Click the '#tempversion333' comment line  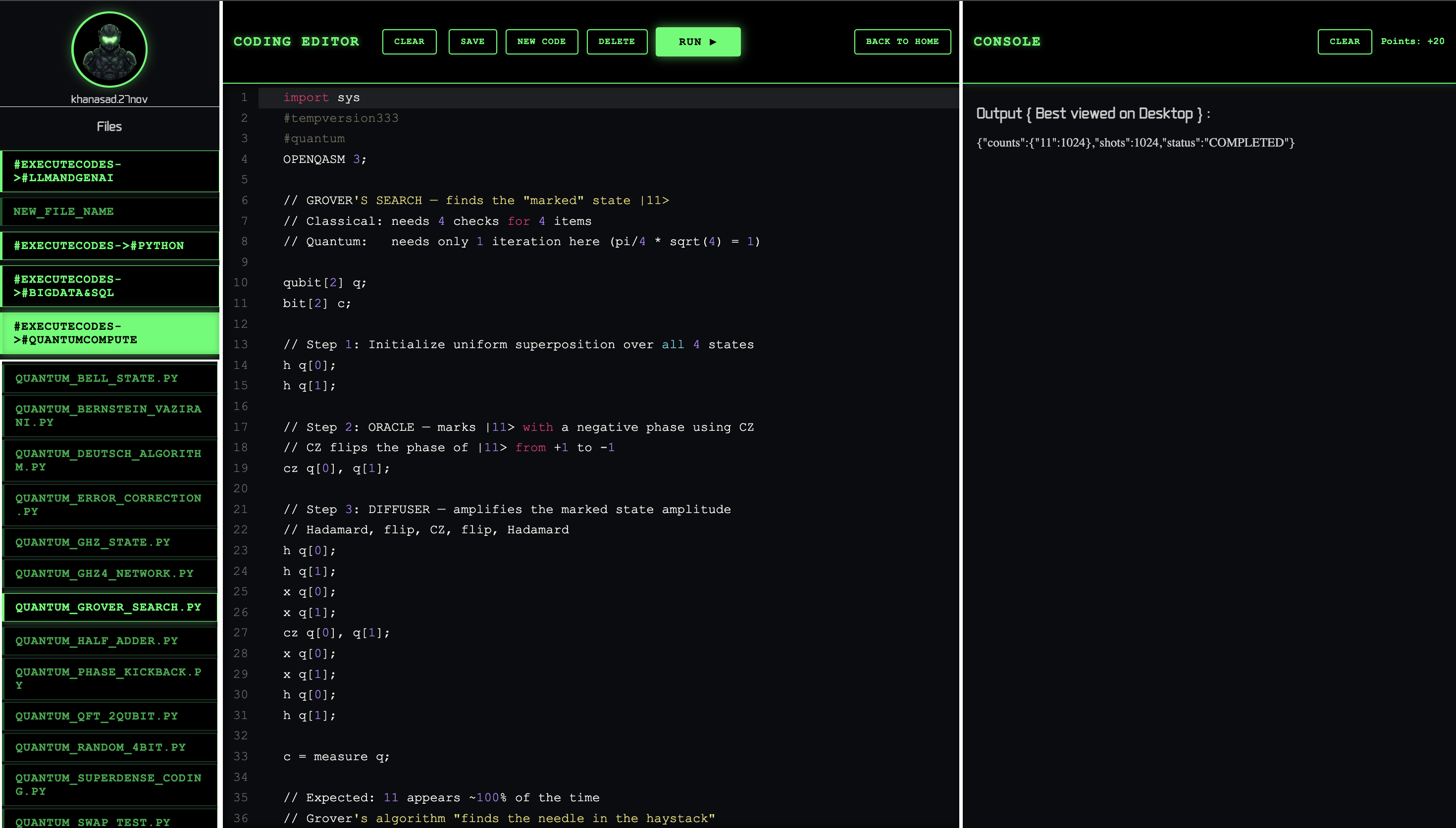pos(341,118)
